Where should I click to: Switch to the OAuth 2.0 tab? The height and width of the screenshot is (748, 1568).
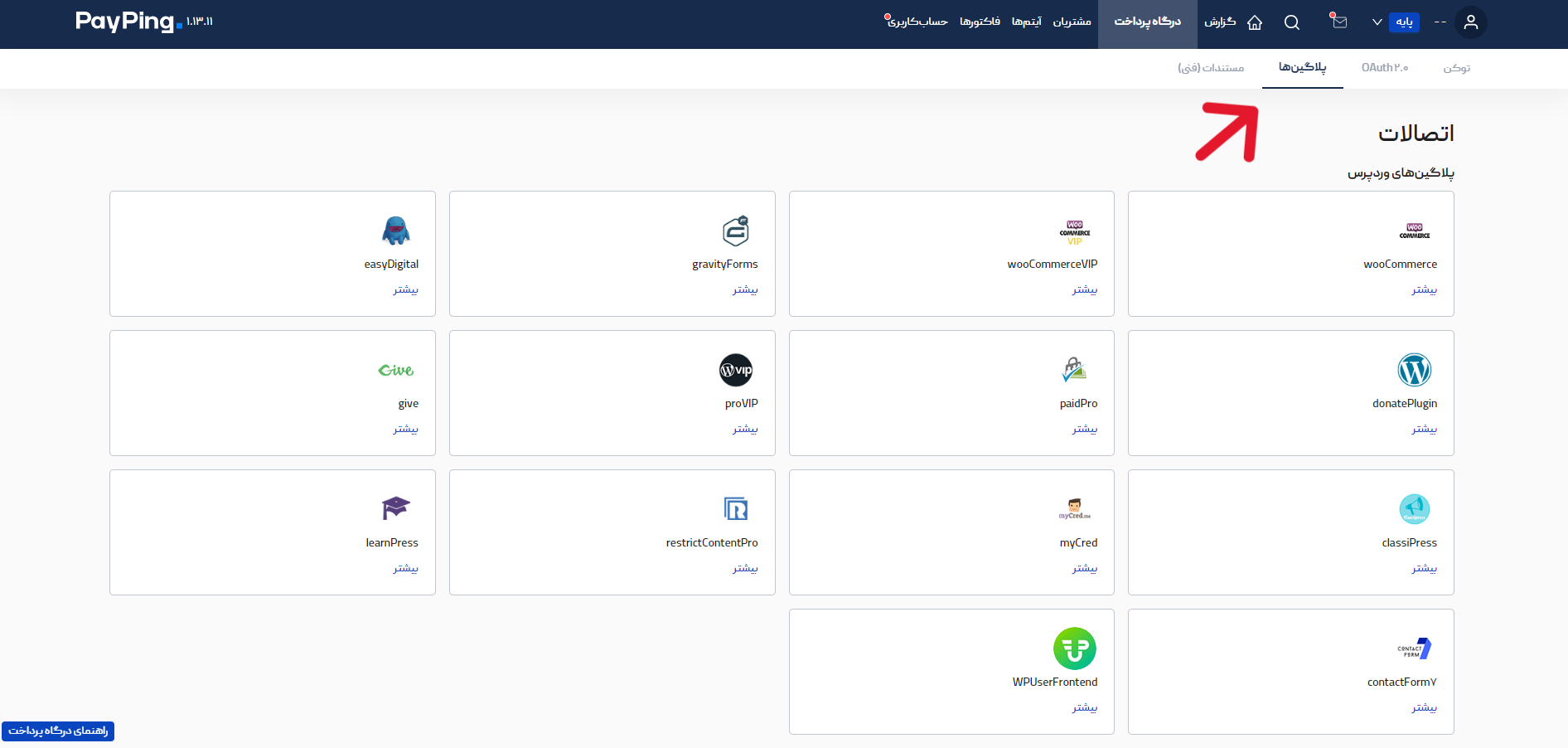[1385, 68]
